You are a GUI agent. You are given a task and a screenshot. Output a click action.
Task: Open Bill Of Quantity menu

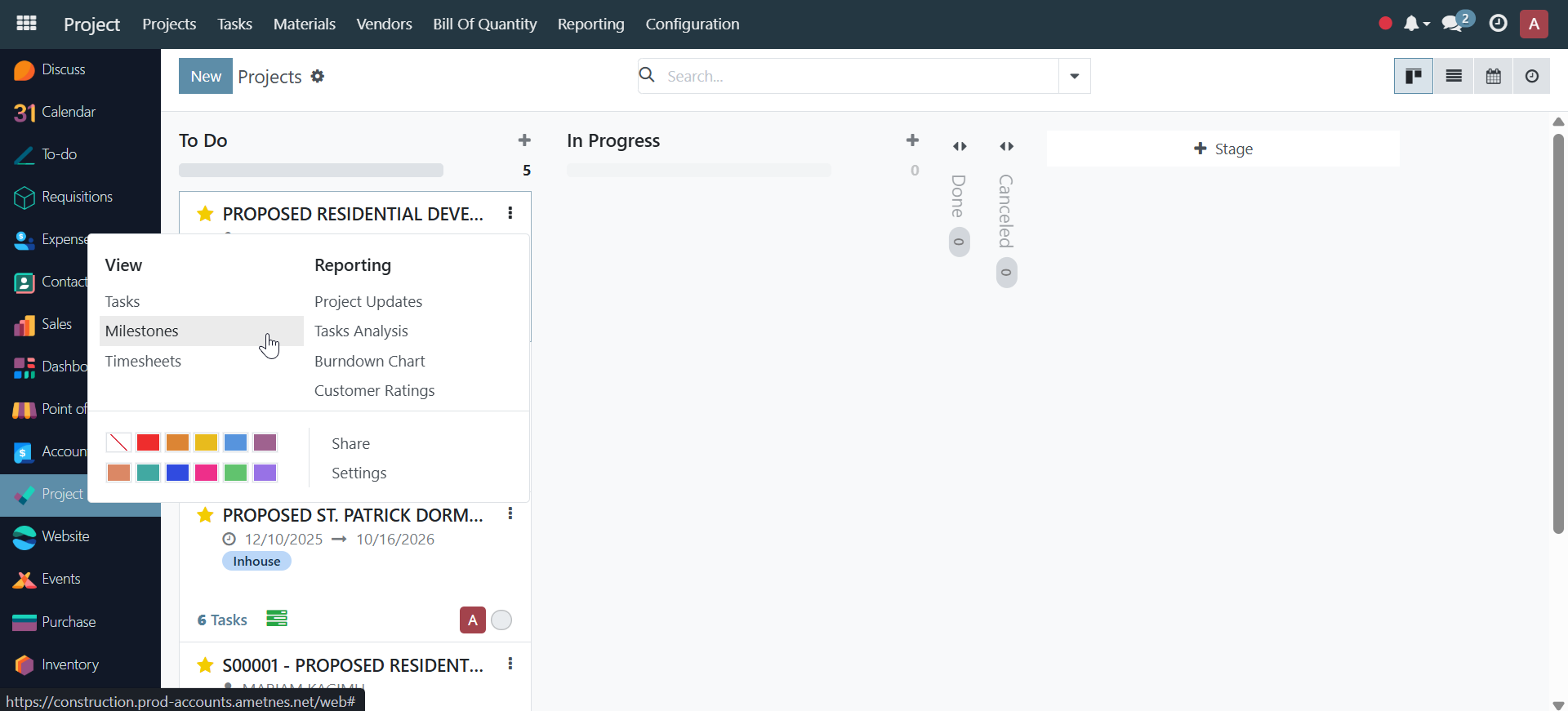point(484,24)
